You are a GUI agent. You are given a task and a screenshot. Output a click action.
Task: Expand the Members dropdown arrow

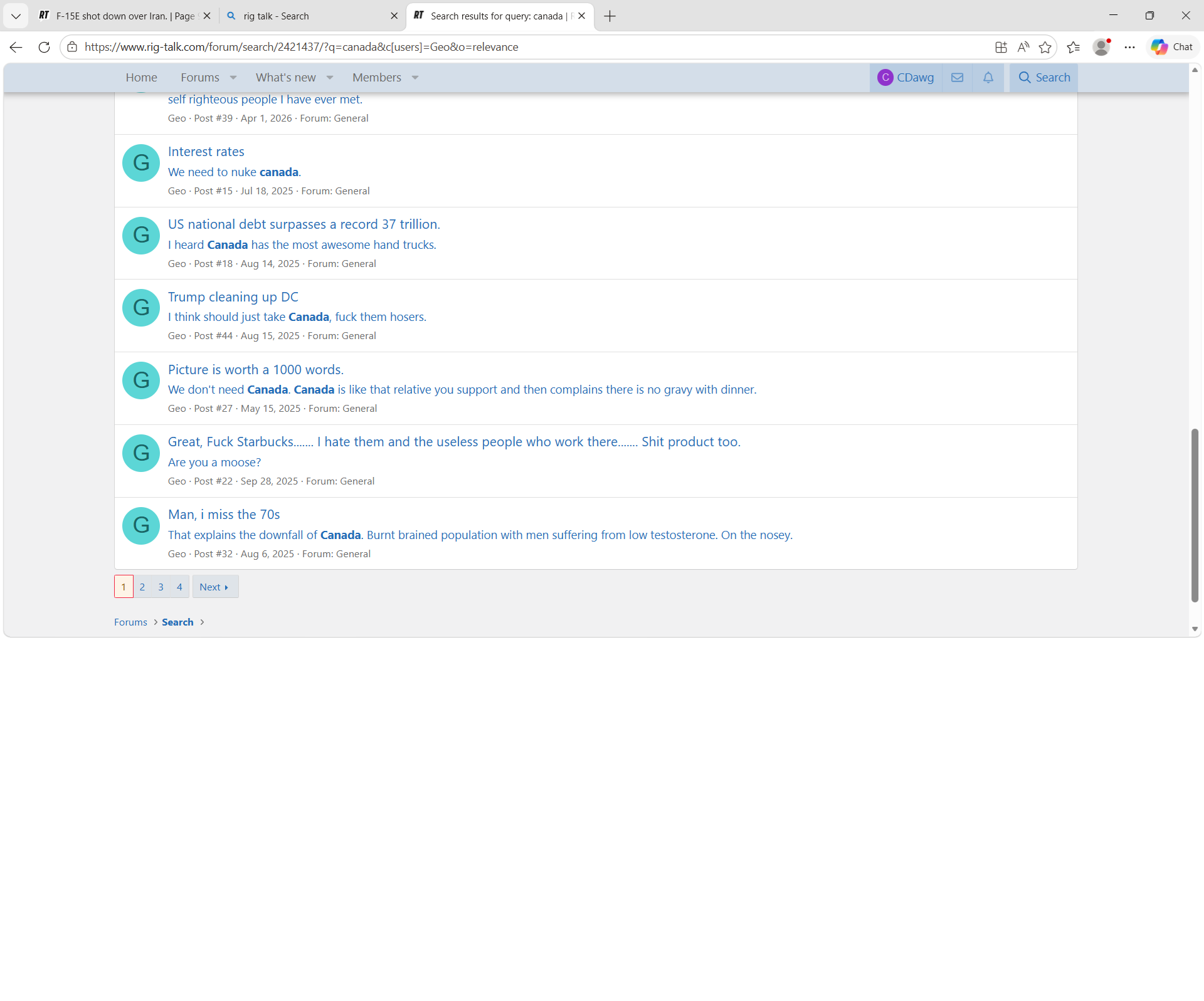[415, 78]
